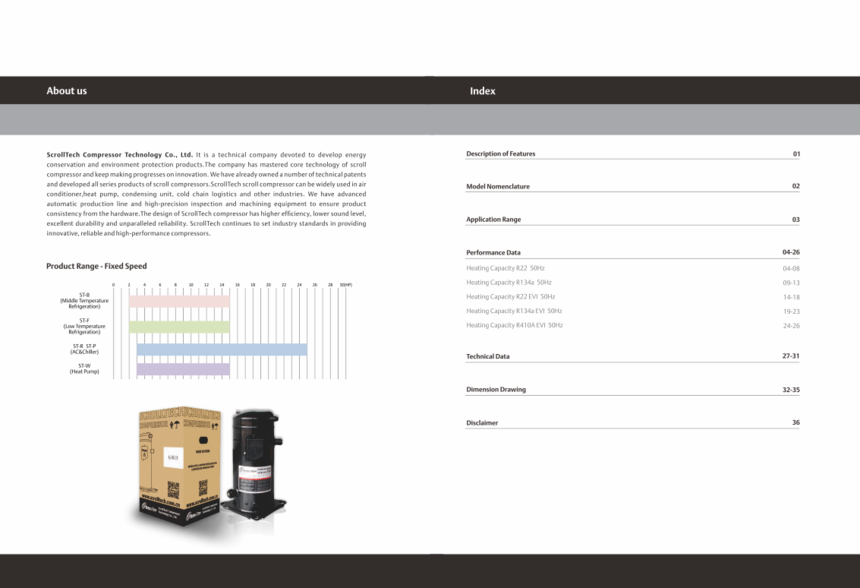Click page range "04-26" in index
The width and height of the screenshot is (860, 588).
pyautogui.click(x=791, y=252)
